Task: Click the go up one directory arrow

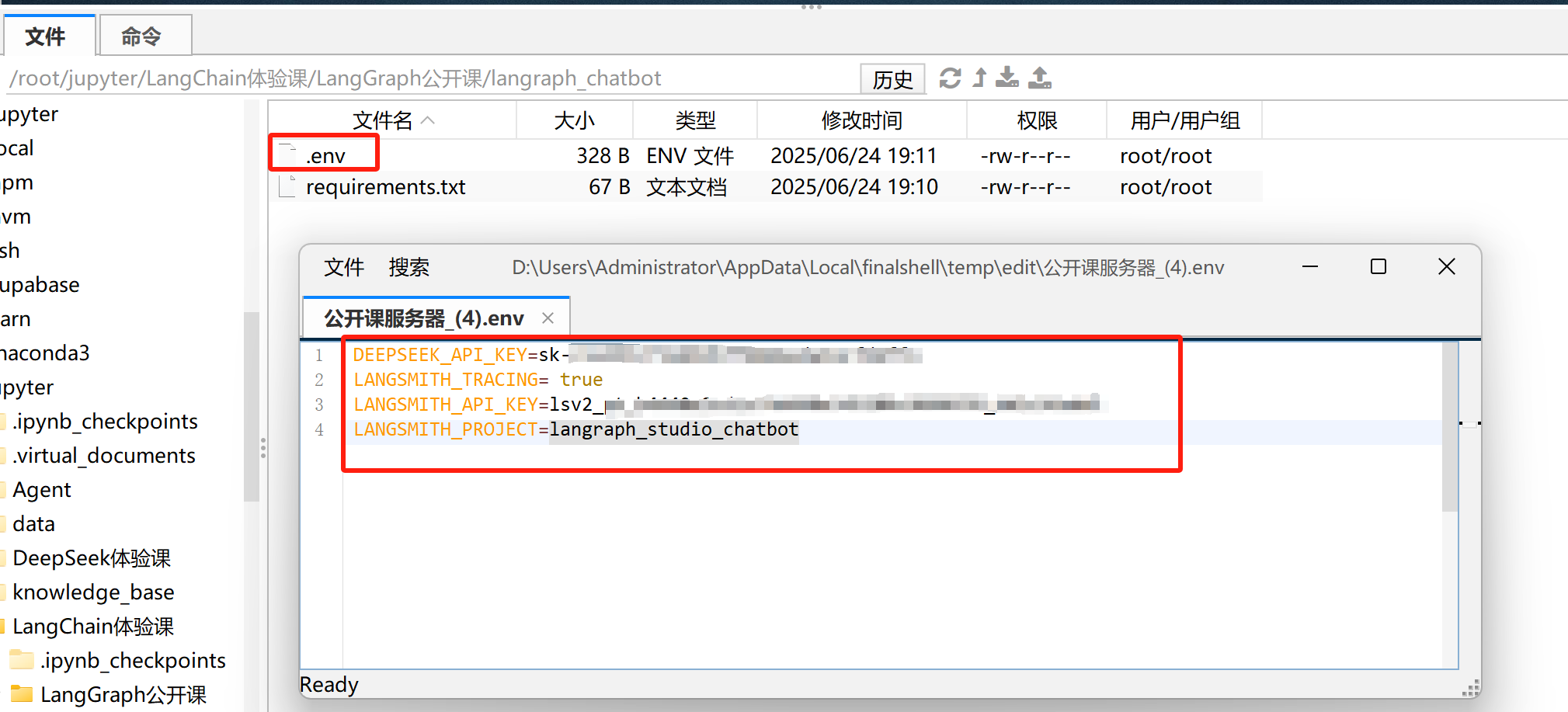Action: (980, 78)
